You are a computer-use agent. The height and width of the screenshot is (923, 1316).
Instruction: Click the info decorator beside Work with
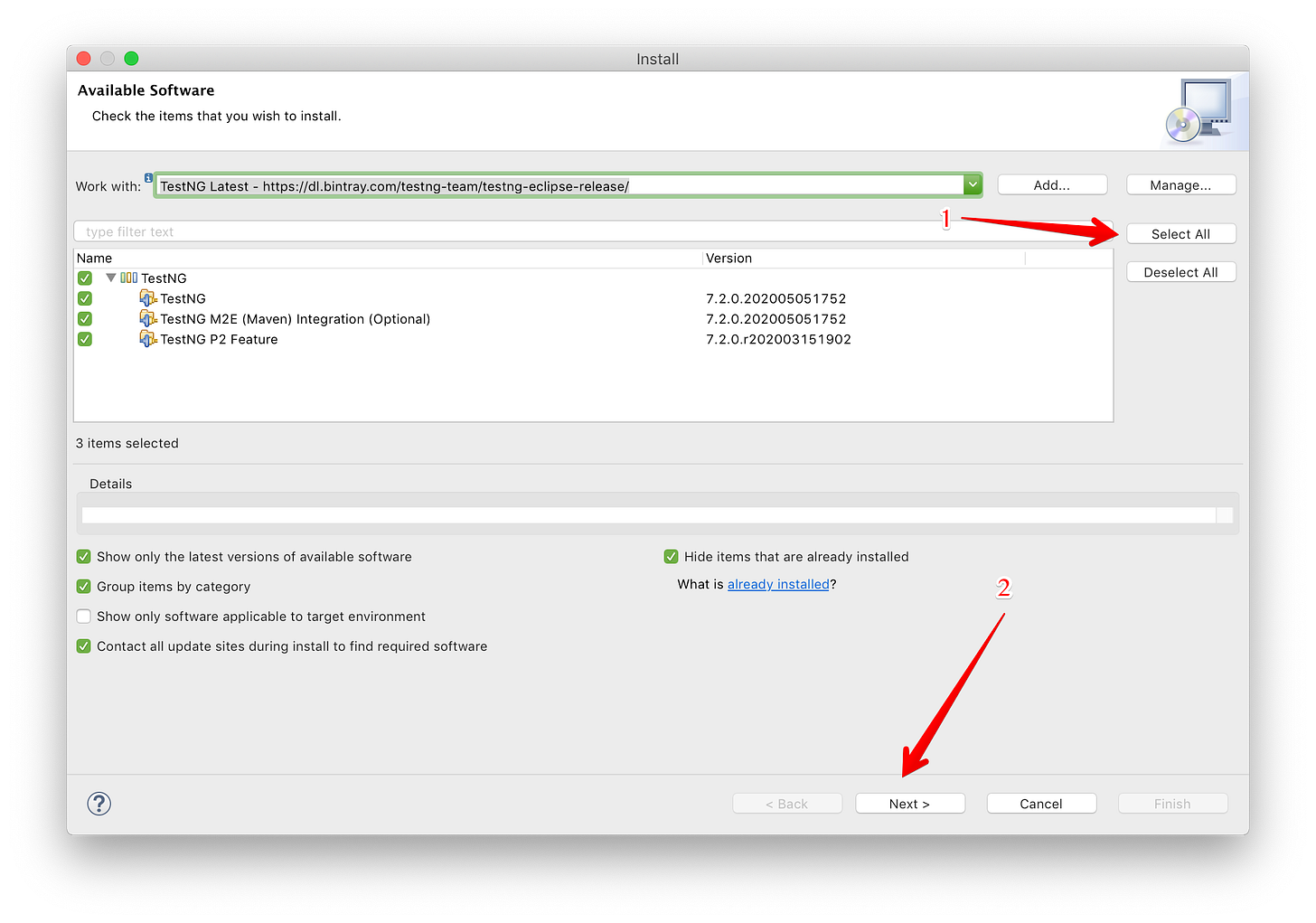148,178
